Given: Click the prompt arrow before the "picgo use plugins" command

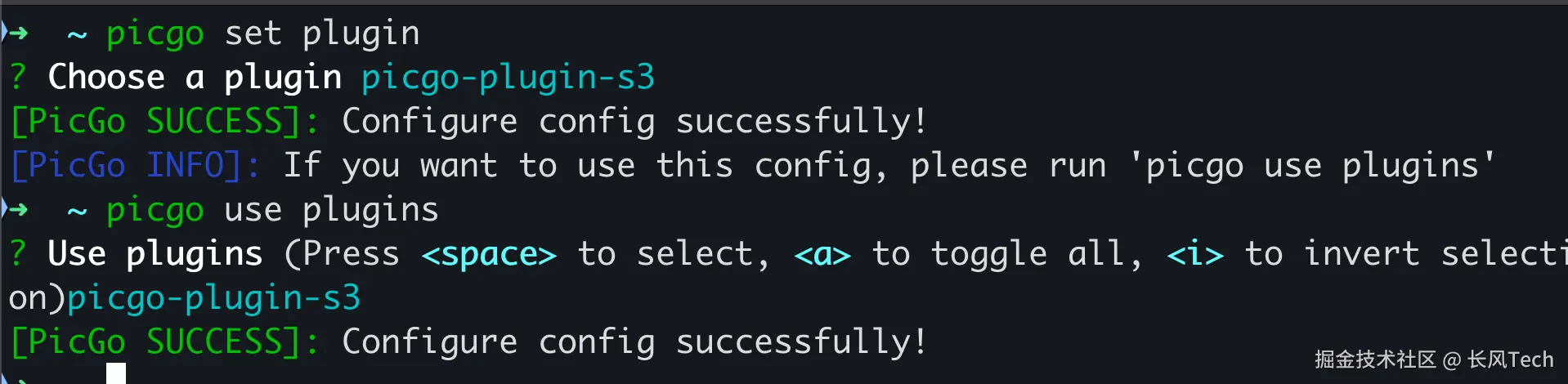Looking at the screenshot, I should 17,210.
